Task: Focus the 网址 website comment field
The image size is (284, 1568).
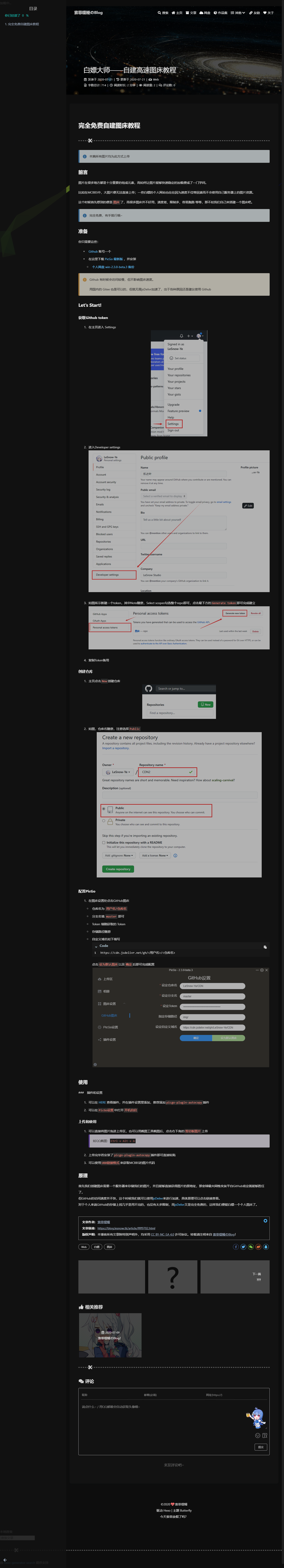Action: 236,1395
